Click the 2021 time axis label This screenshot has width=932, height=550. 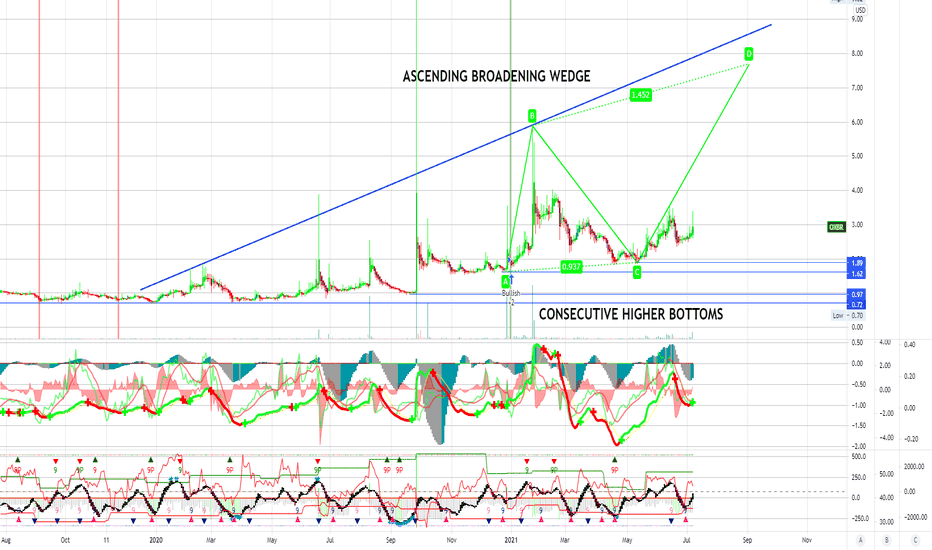point(511,540)
